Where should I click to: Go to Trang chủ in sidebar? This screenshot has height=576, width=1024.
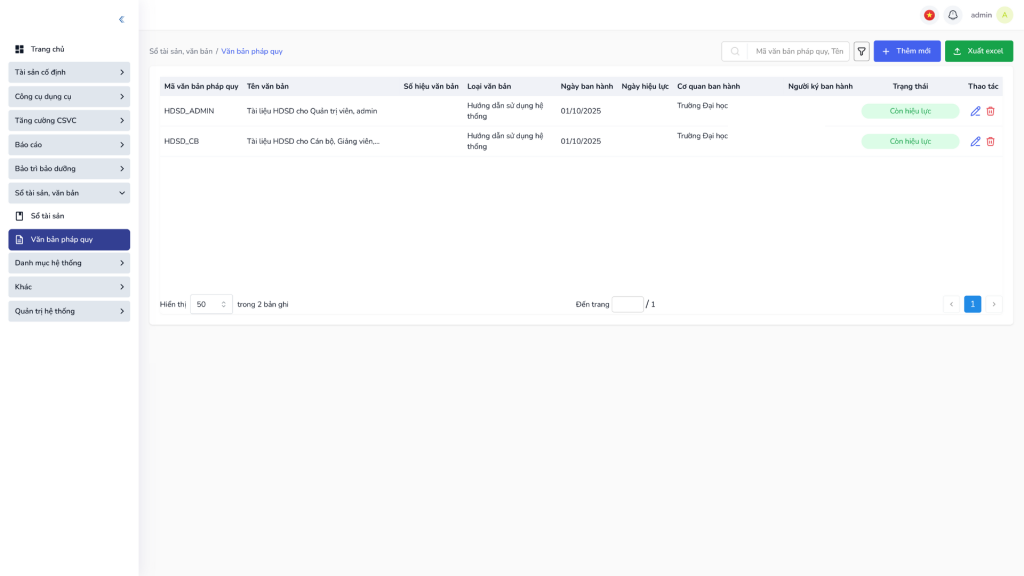47,49
